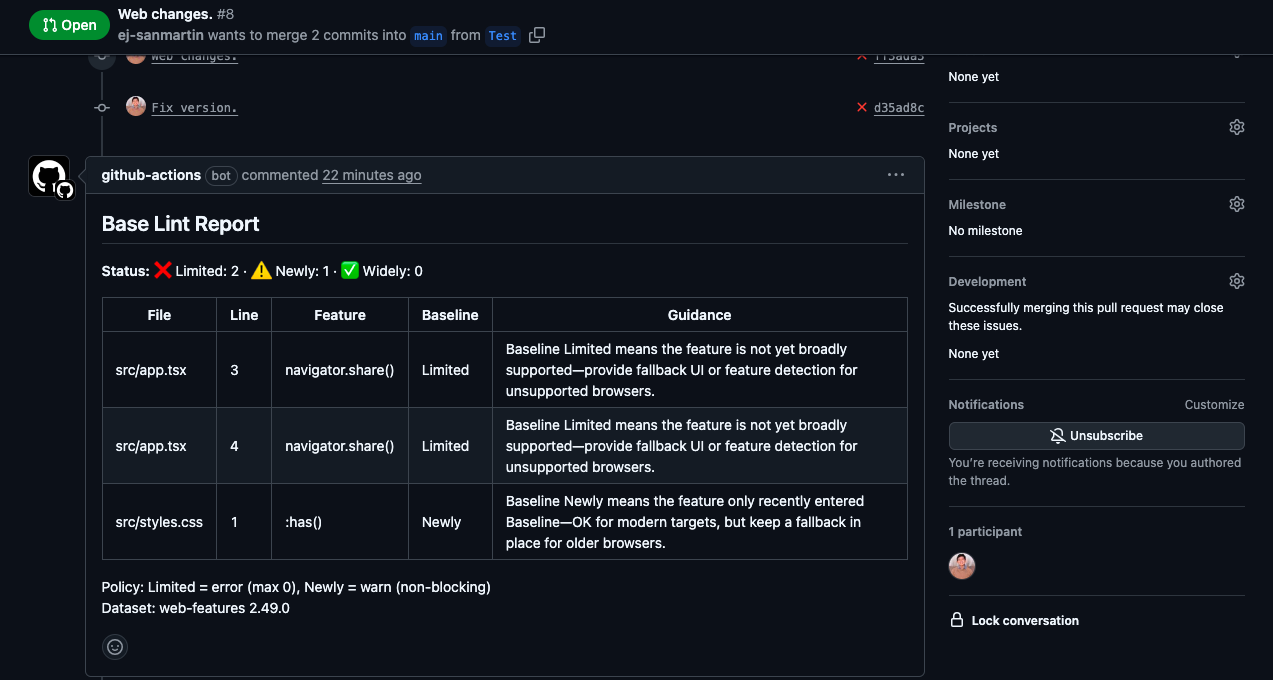1273x680 pixels.
Task: Add an emoji reaction to the comment
Action: click(x=115, y=647)
